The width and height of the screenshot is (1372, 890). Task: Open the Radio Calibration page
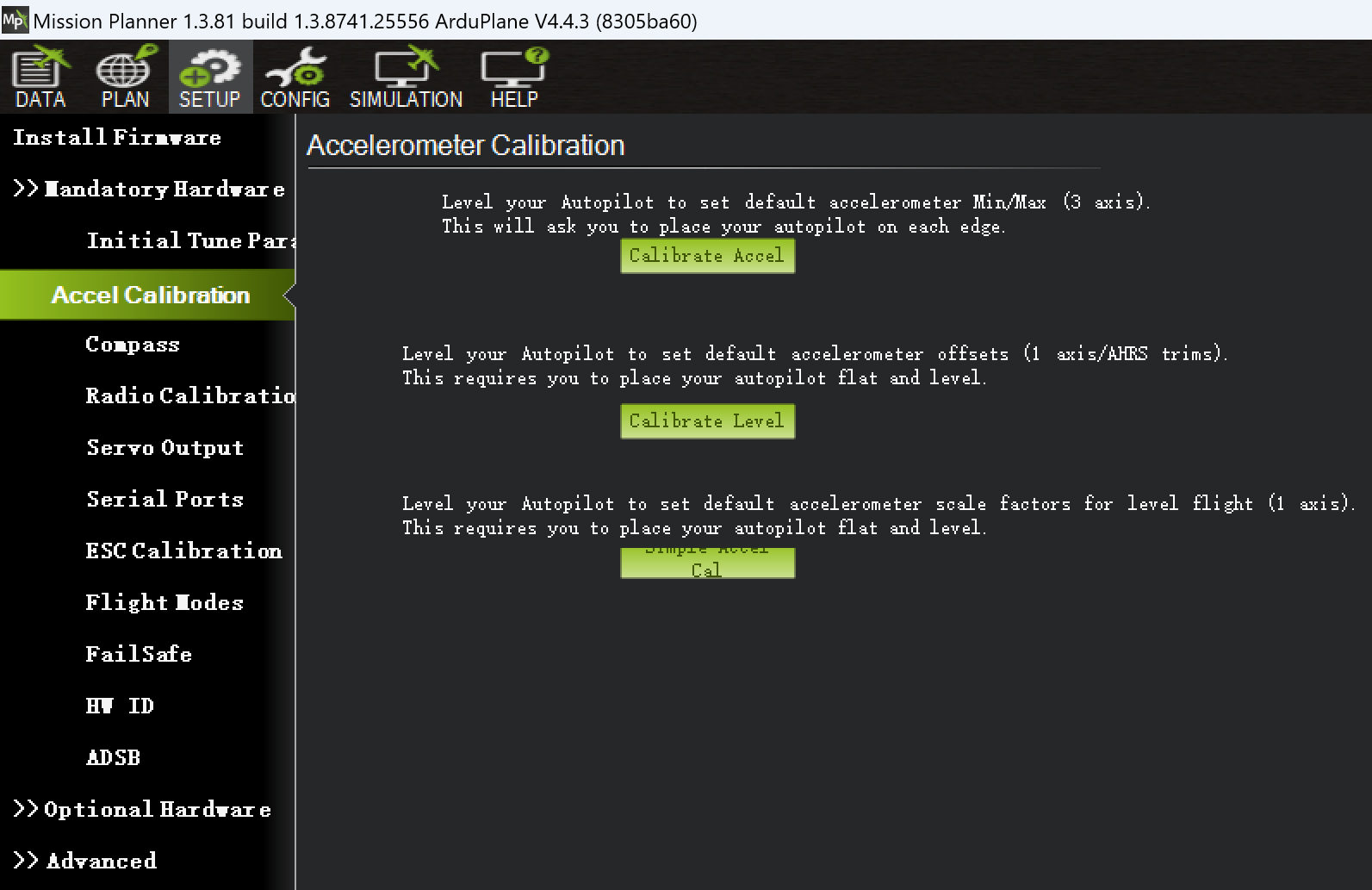point(190,396)
